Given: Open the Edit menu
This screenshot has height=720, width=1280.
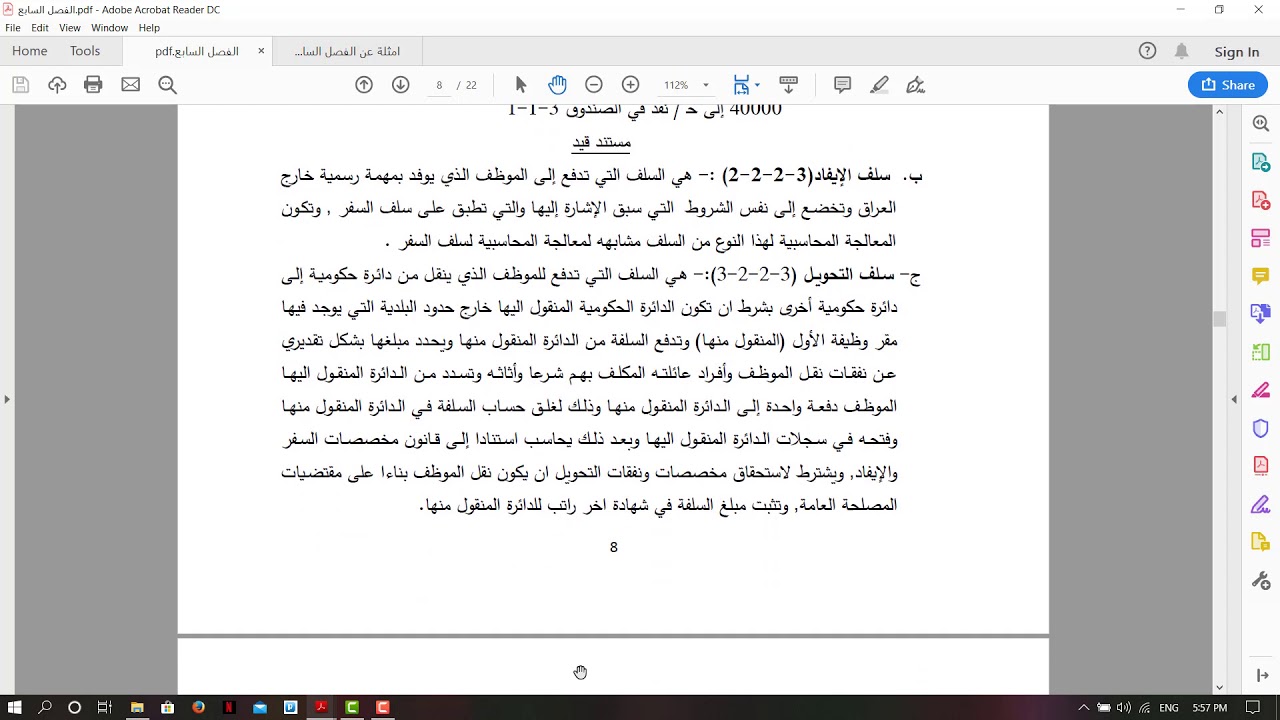Looking at the screenshot, I should (40, 28).
